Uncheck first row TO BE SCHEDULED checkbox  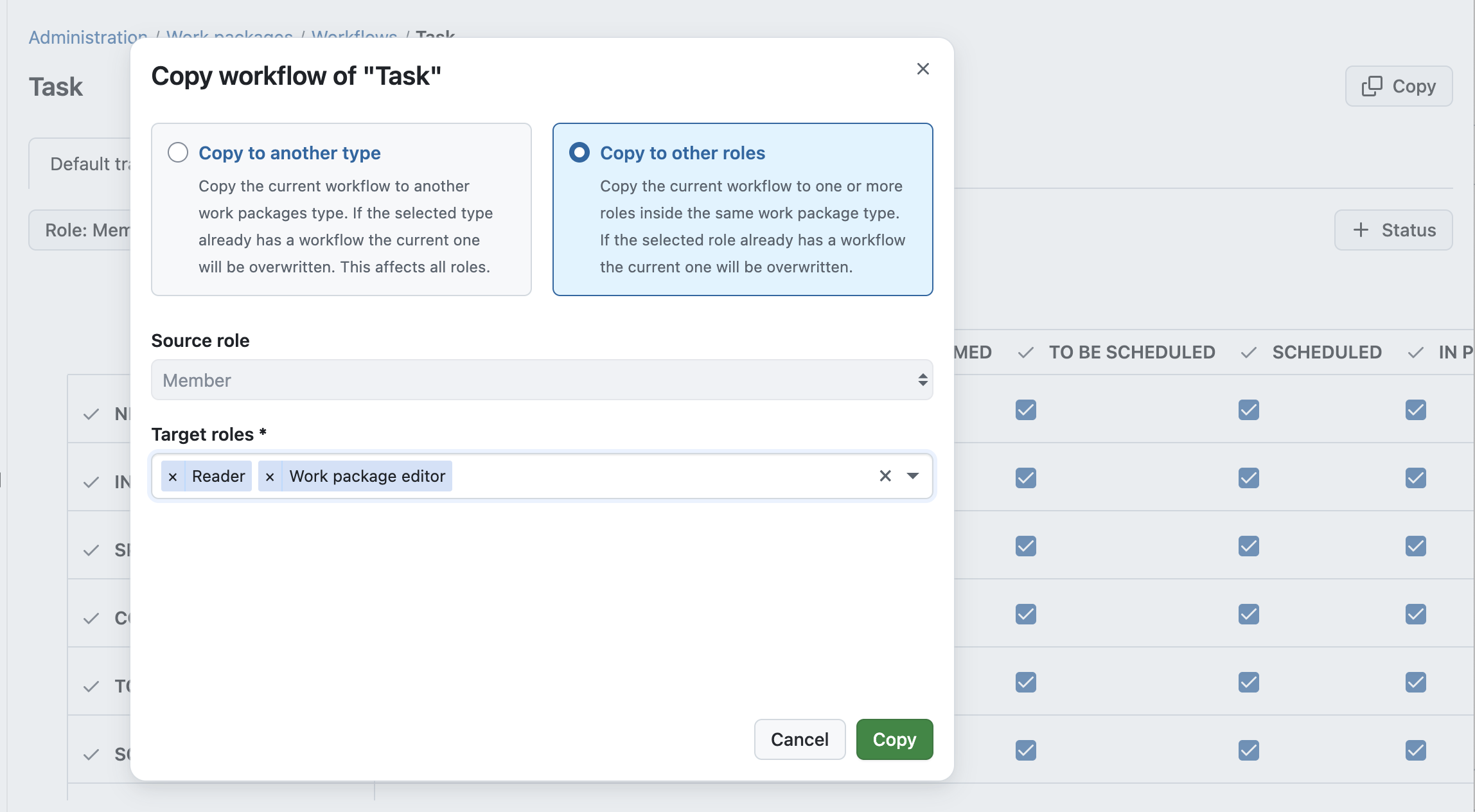(1026, 410)
